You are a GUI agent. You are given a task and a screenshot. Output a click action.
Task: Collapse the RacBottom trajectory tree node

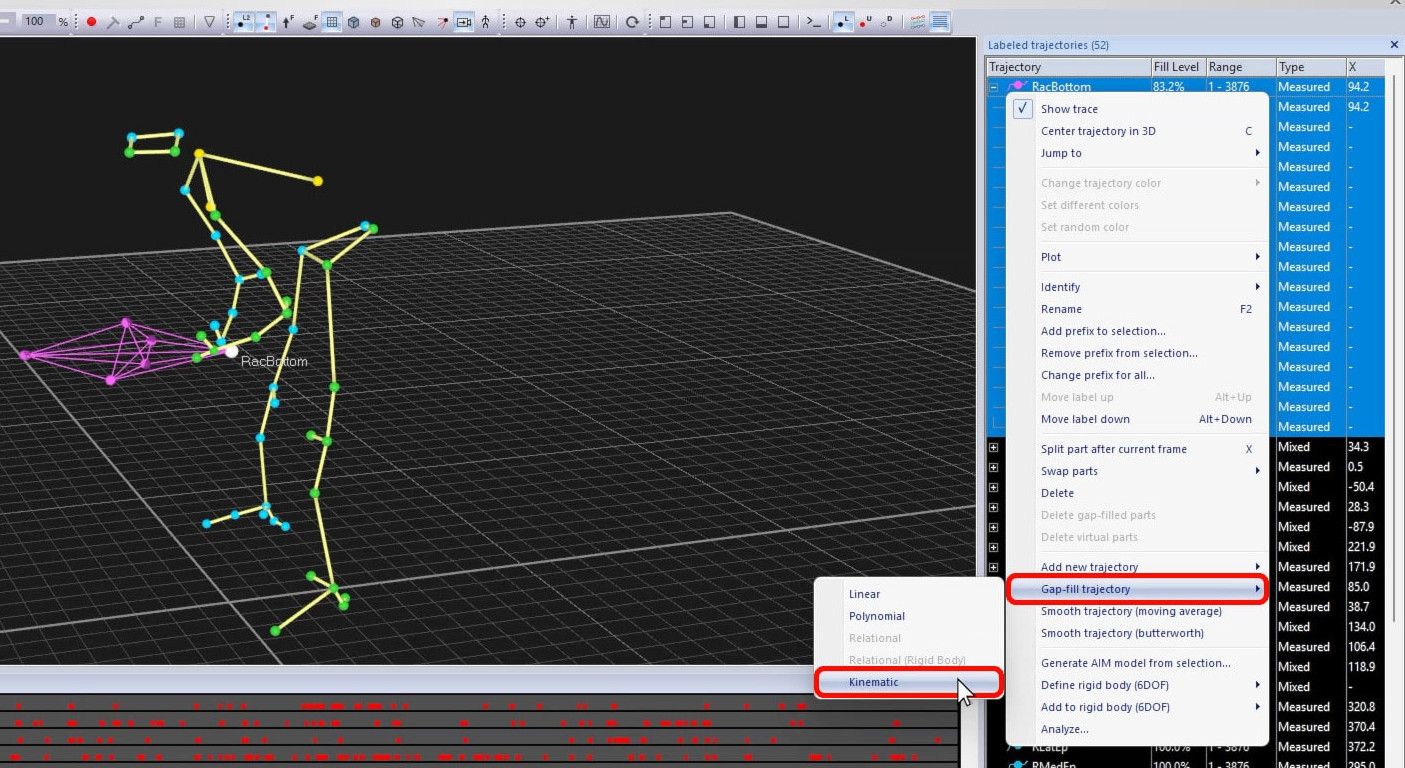pyautogui.click(x=993, y=87)
